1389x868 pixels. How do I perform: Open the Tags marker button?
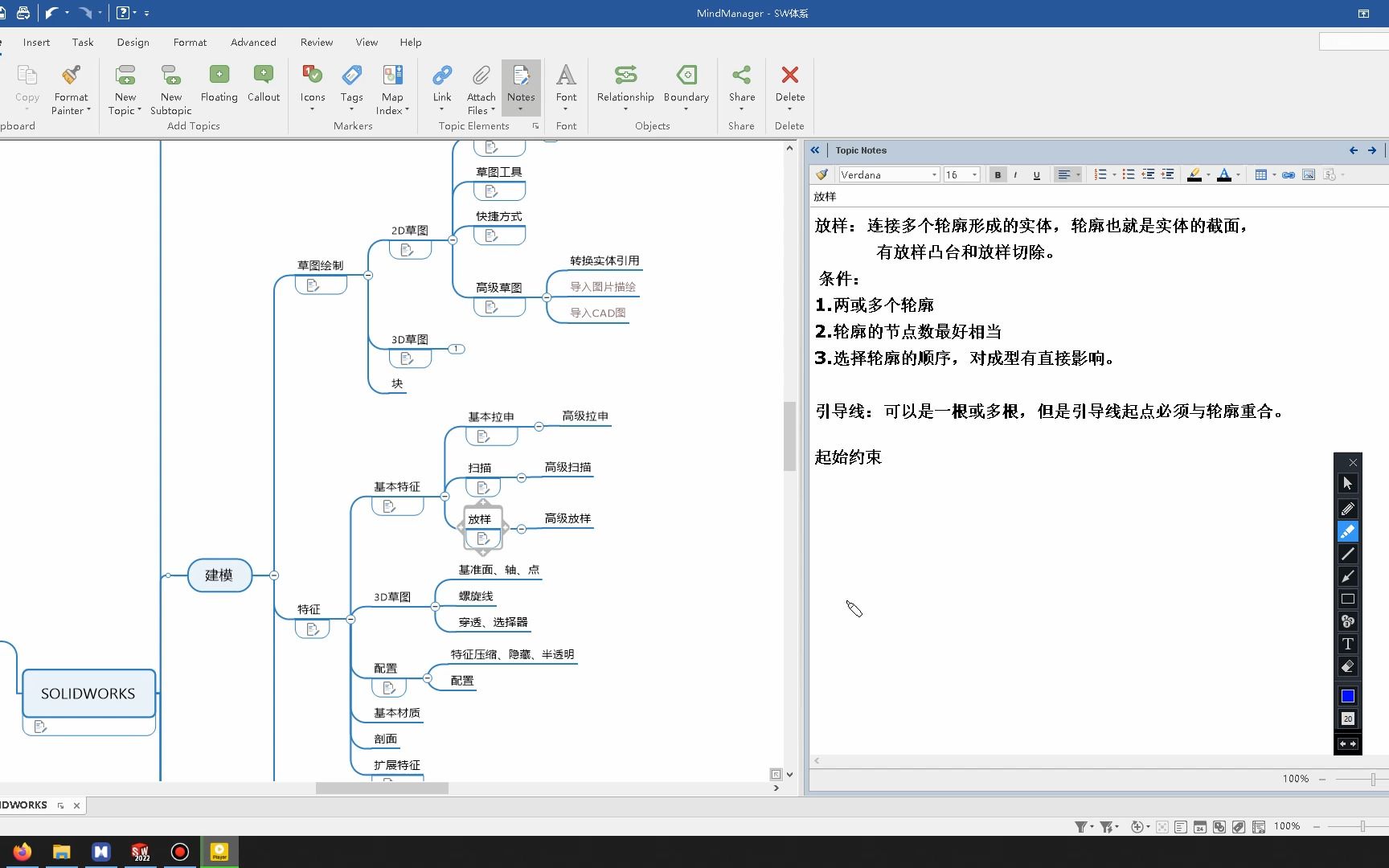pyautogui.click(x=351, y=88)
